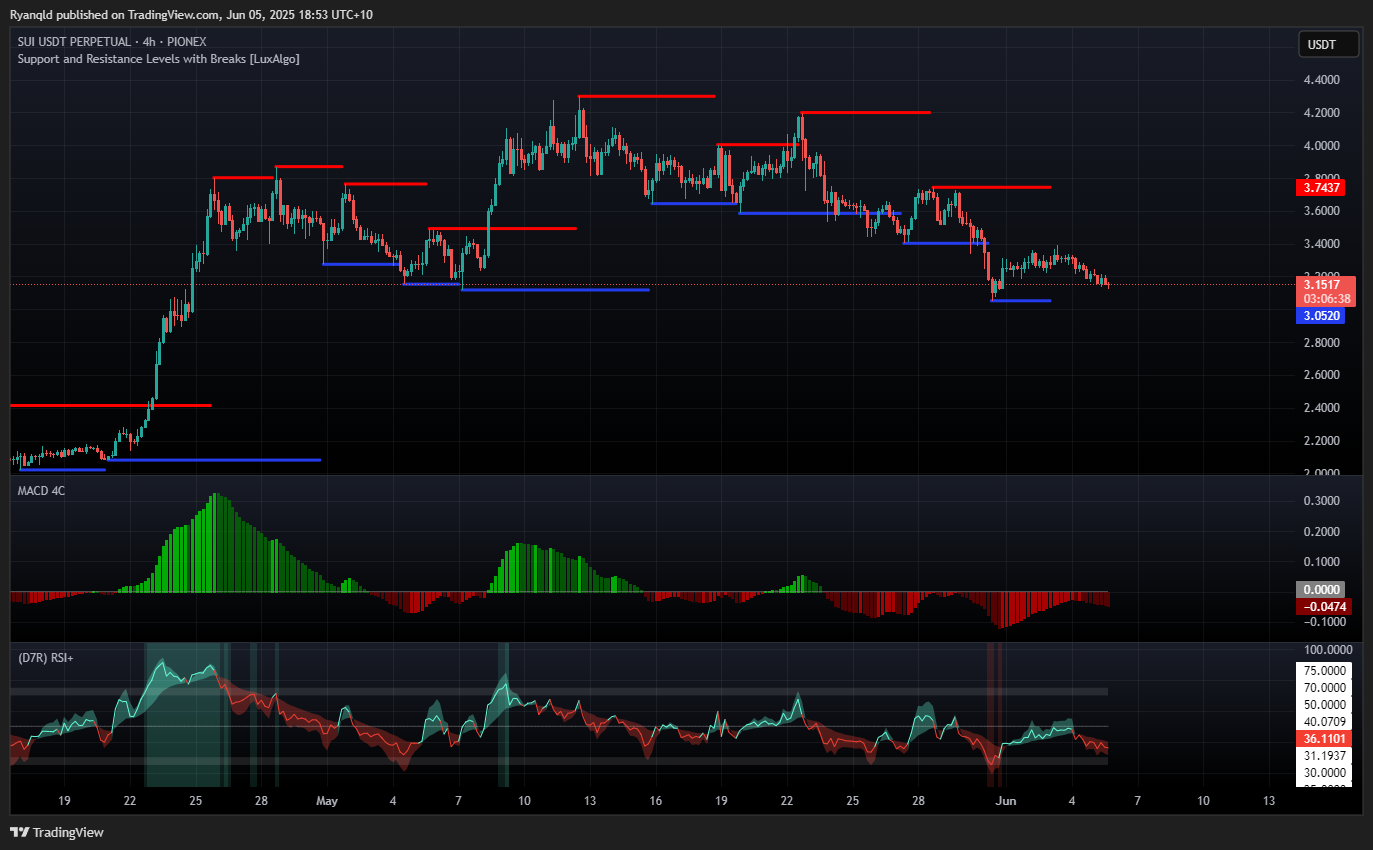This screenshot has height=850, width=1373.
Task: Click the 4.0000 price axis value
Action: click(1323, 146)
